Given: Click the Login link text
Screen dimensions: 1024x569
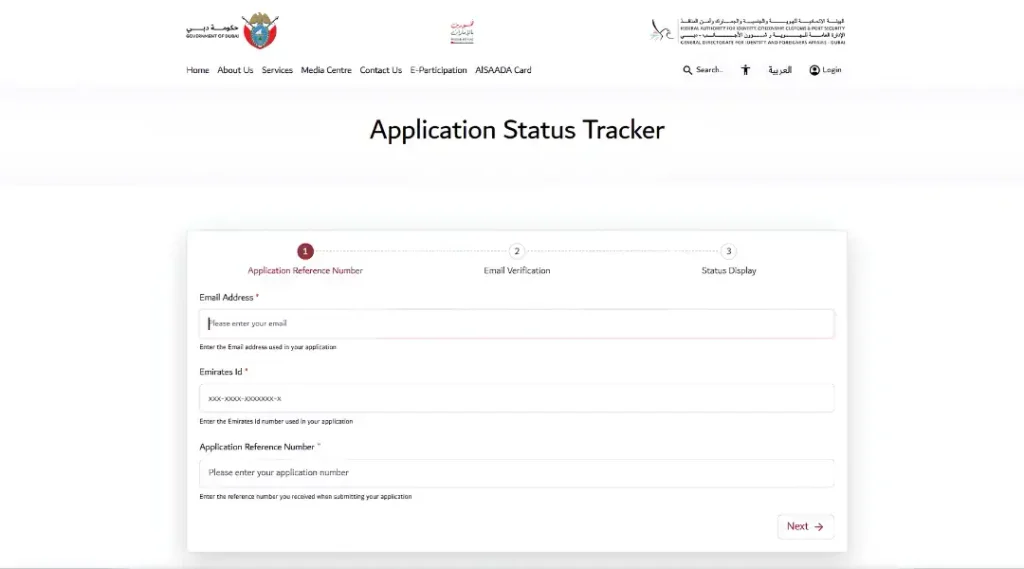Looking at the screenshot, I should tap(831, 70).
